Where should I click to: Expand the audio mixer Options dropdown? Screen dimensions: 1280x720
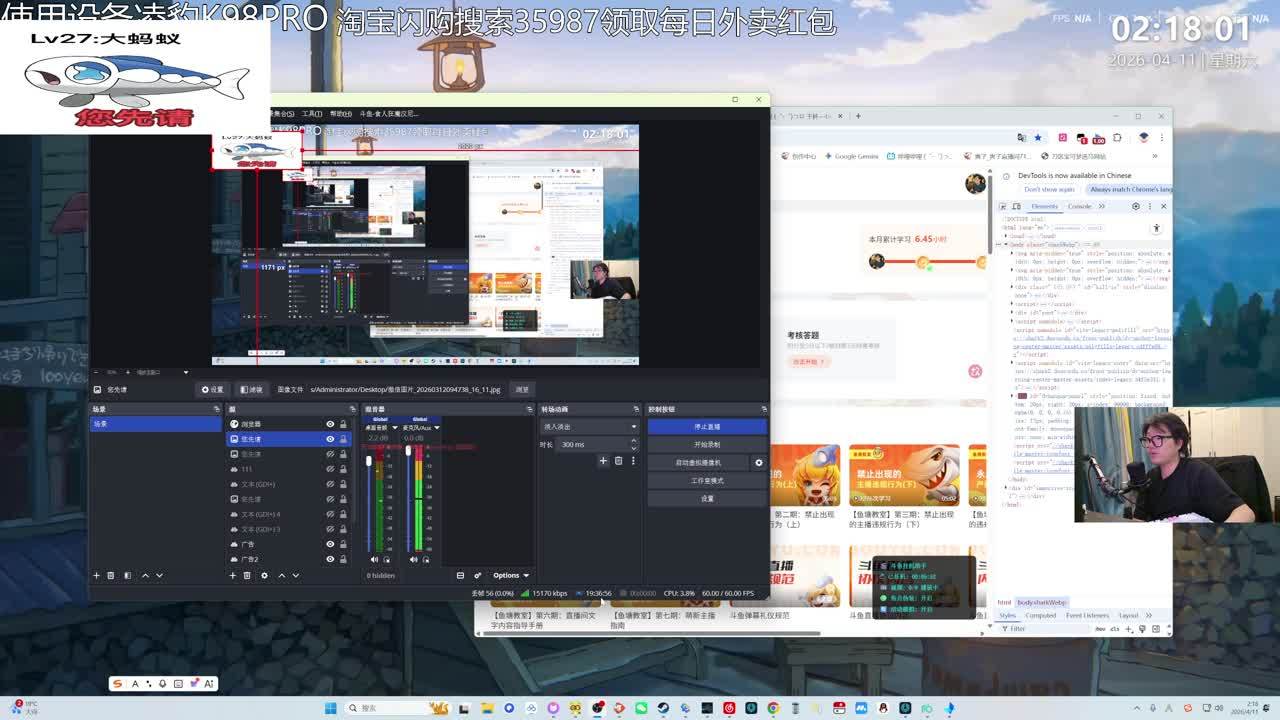(x=510, y=575)
